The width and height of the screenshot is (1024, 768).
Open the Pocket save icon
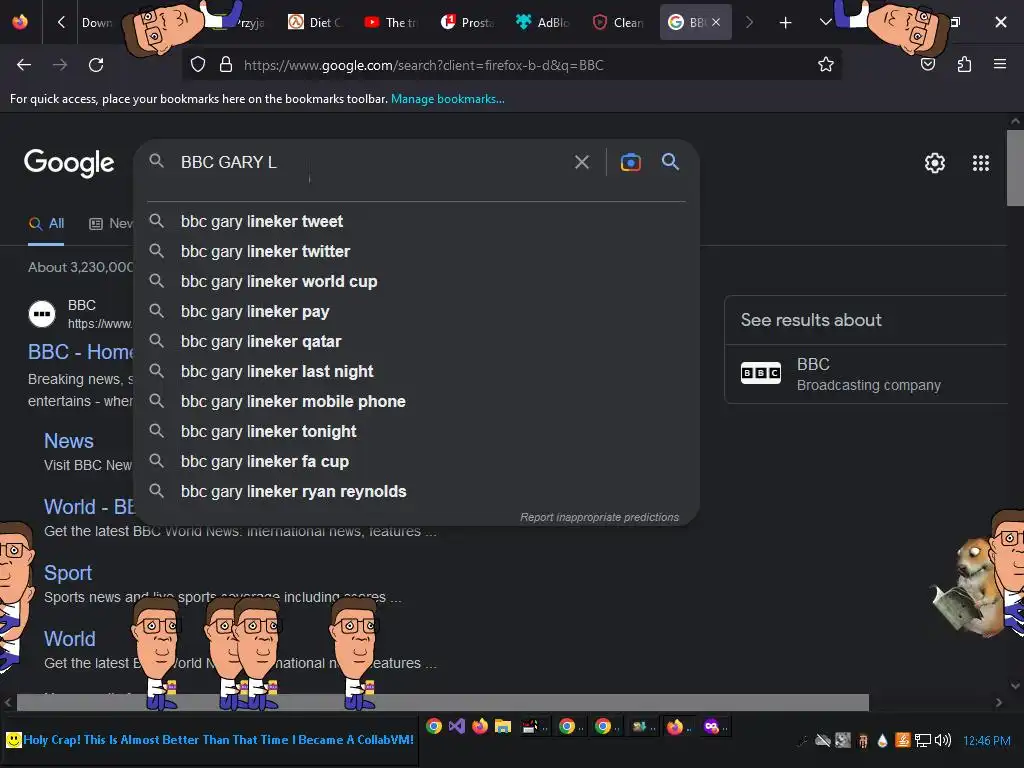(928, 64)
